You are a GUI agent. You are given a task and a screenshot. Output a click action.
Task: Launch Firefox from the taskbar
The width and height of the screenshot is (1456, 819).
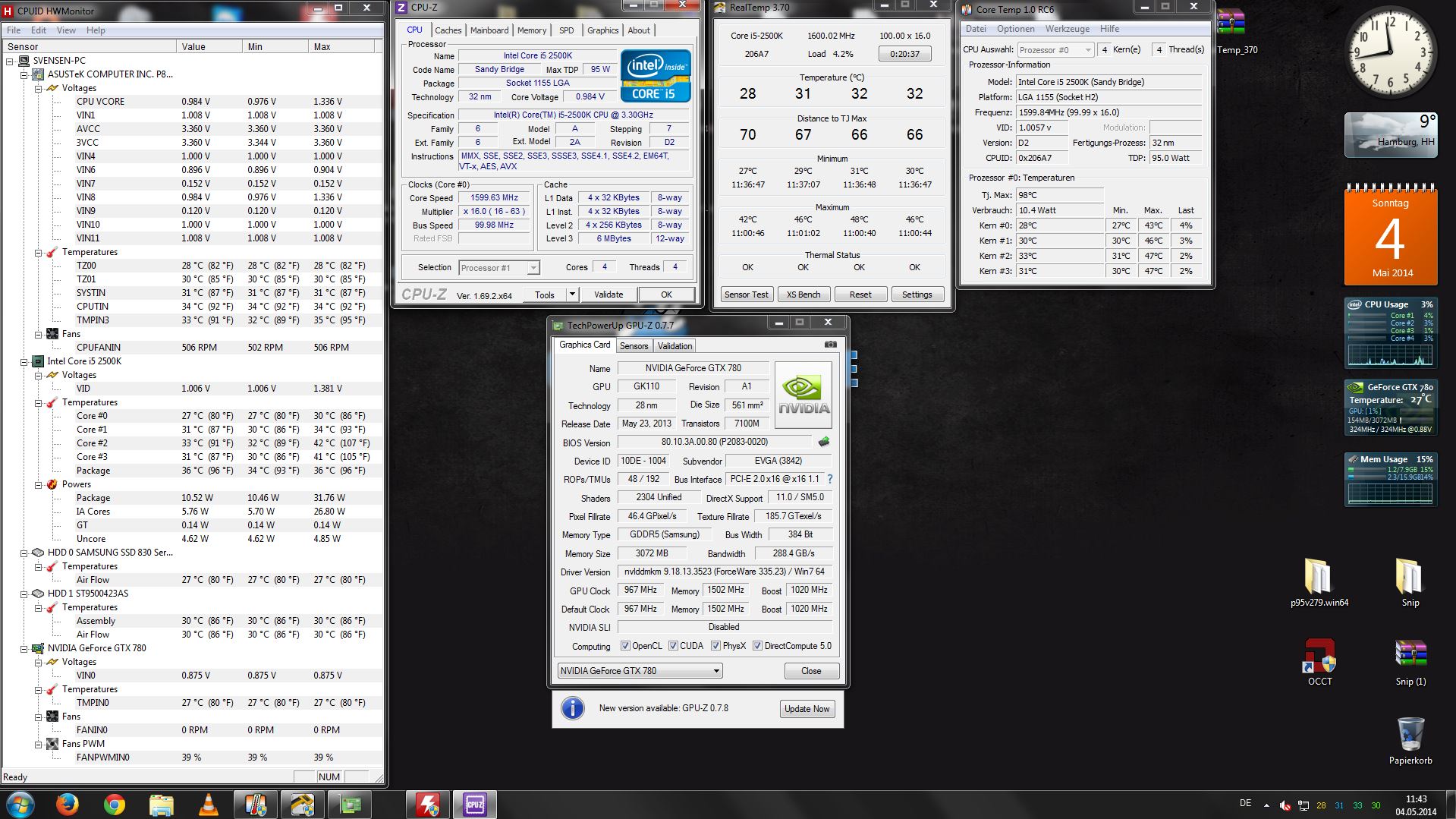(x=68, y=804)
